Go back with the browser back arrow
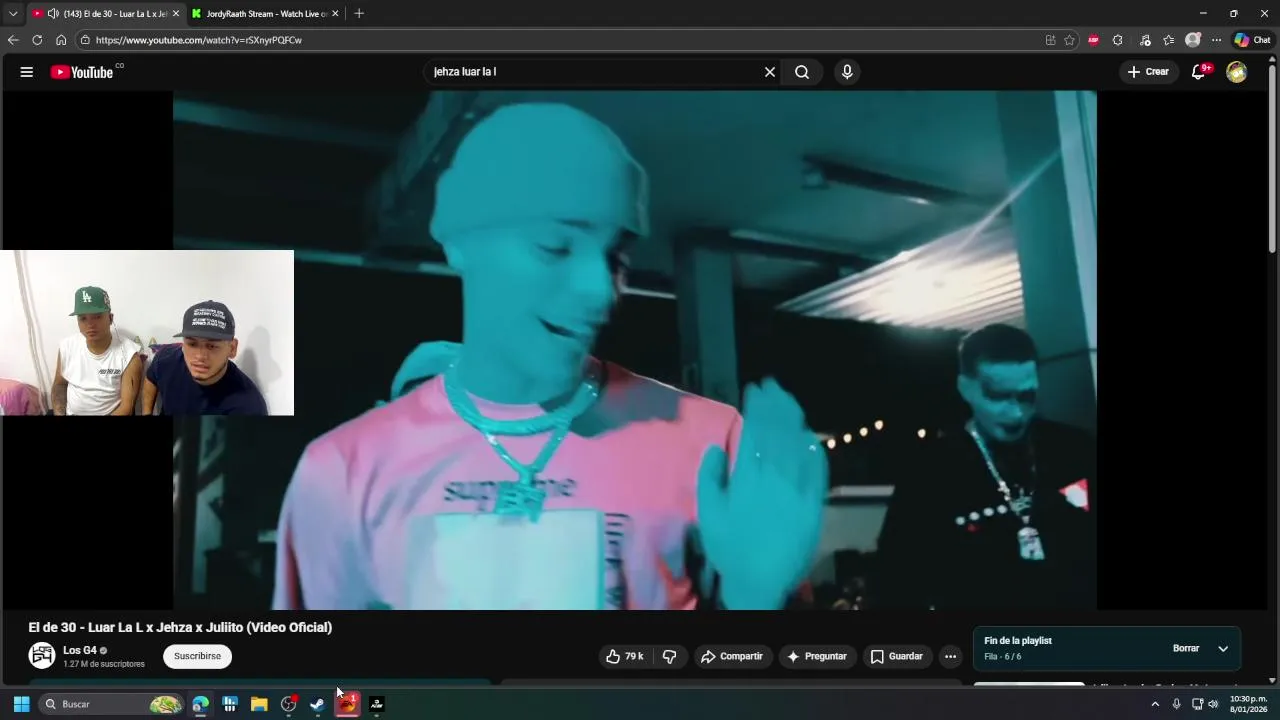Image resolution: width=1280 pixels, height=720 pixels. (x=13, y=40)
